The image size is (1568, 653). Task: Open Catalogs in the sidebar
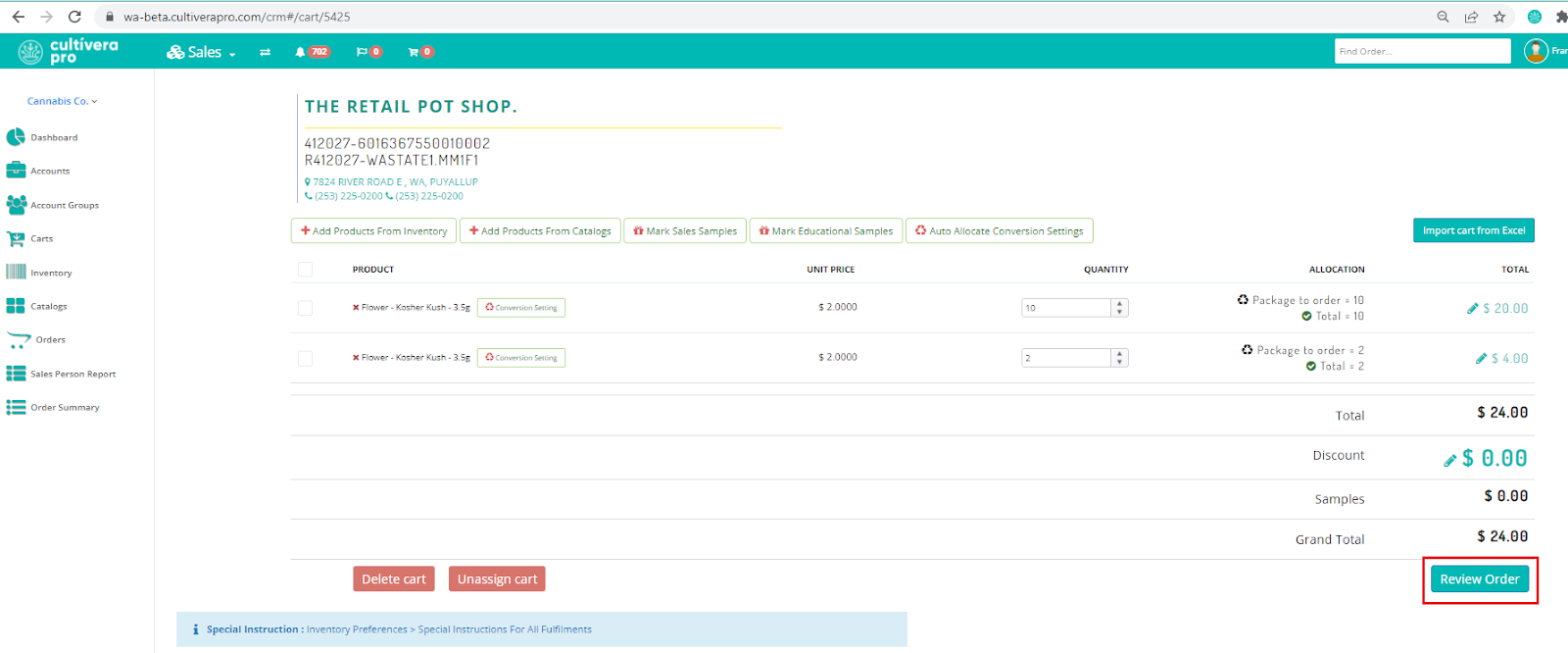point(37,306)
